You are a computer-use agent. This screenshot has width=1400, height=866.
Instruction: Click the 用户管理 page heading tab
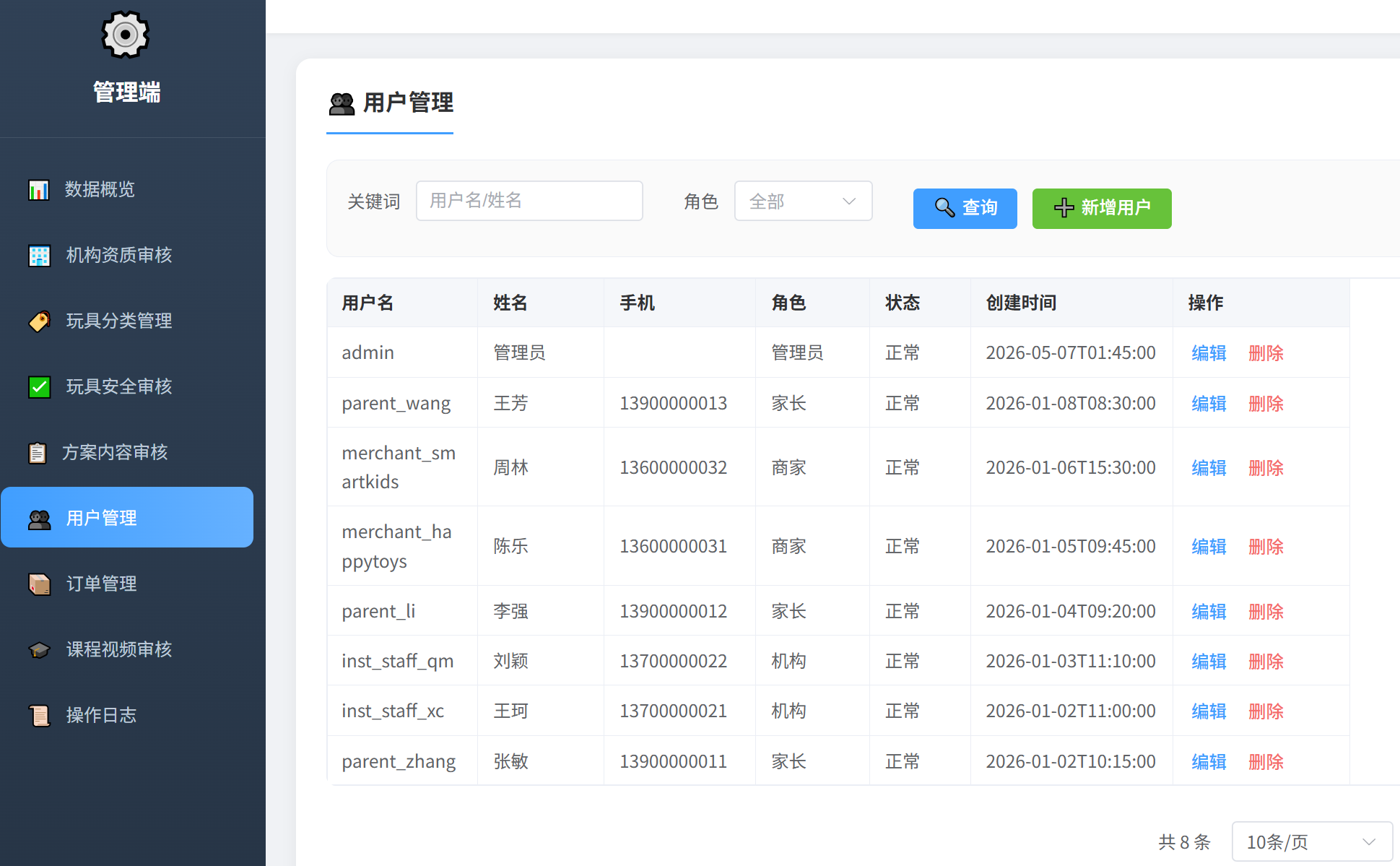pyautogui.click(x=391, y=103)
